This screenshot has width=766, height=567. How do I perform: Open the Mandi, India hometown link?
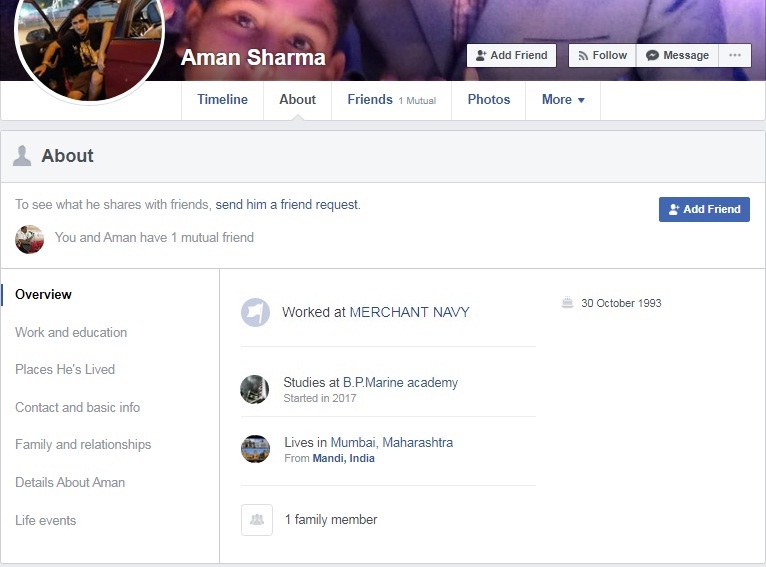(343, 458)
